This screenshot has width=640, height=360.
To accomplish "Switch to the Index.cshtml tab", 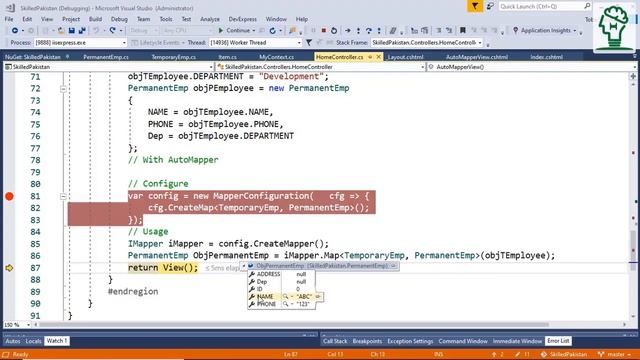I will coord(547,57).
